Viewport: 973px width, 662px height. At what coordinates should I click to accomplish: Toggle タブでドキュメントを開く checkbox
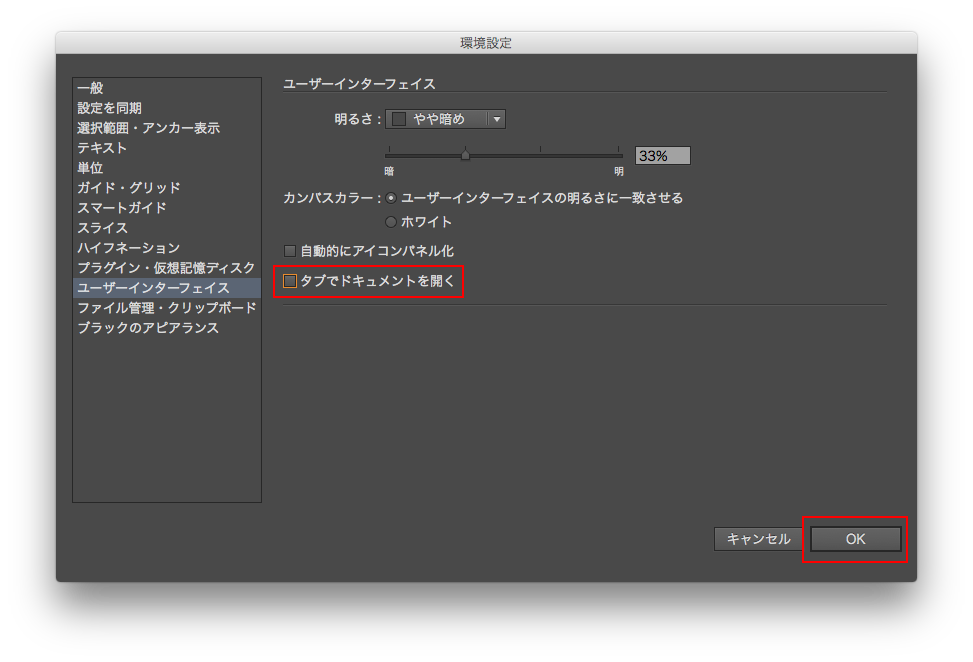290,281
